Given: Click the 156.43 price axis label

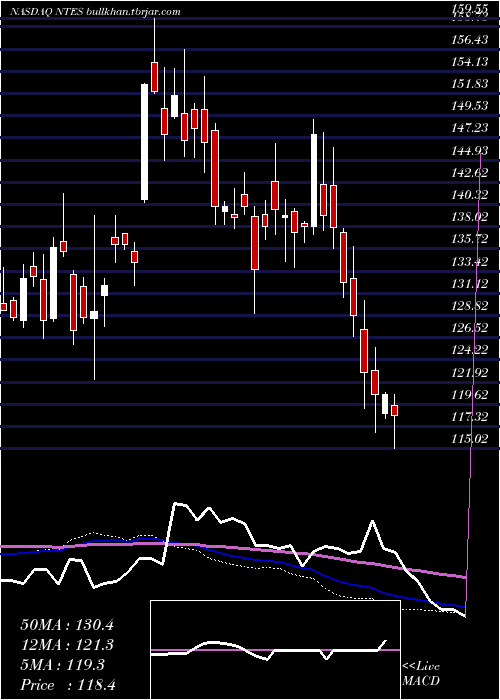Looking at the screenshot, I should (470, 40).
